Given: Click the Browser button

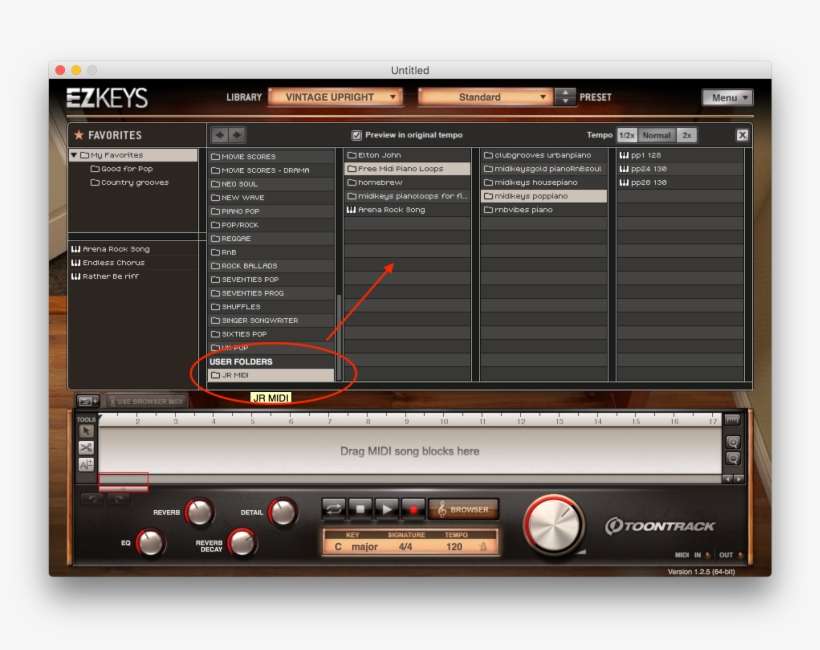Looking at the screenshot, I should (x=464, y=509).
